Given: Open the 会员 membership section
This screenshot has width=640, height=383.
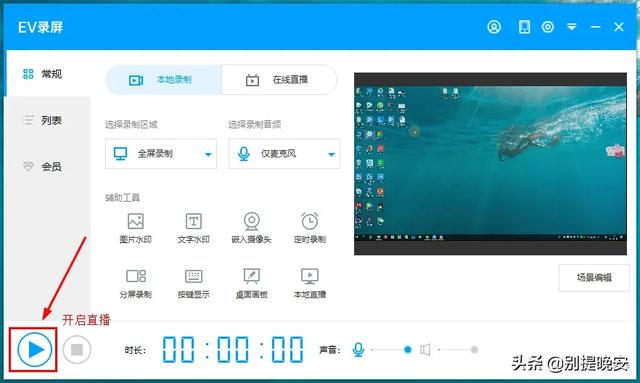Looking at the screenshot, I should click(x=48, y=166).
